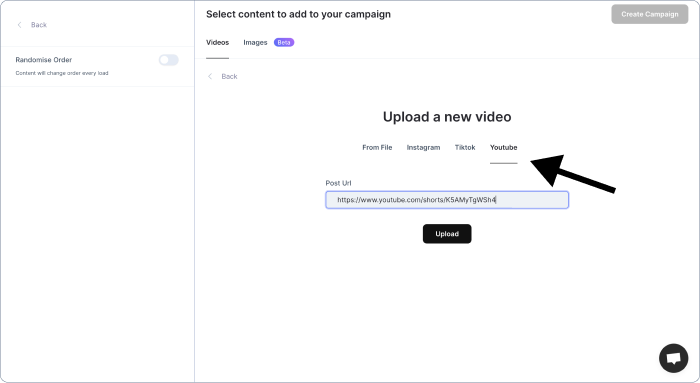Click the Back chevron below Videos tab
This screenshot has height=383, width=700.
coord(210,76)
